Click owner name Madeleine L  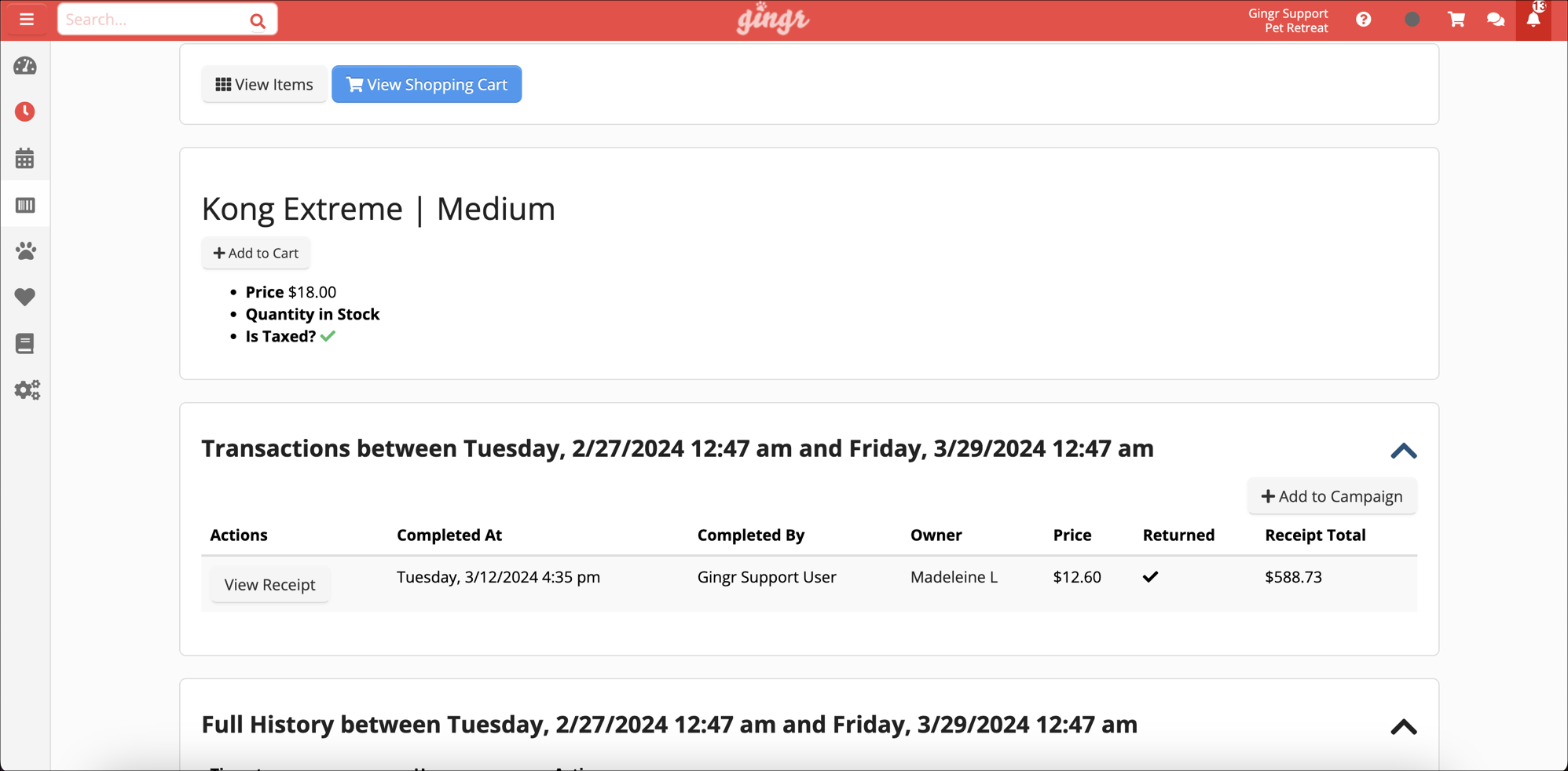point(954,577)
